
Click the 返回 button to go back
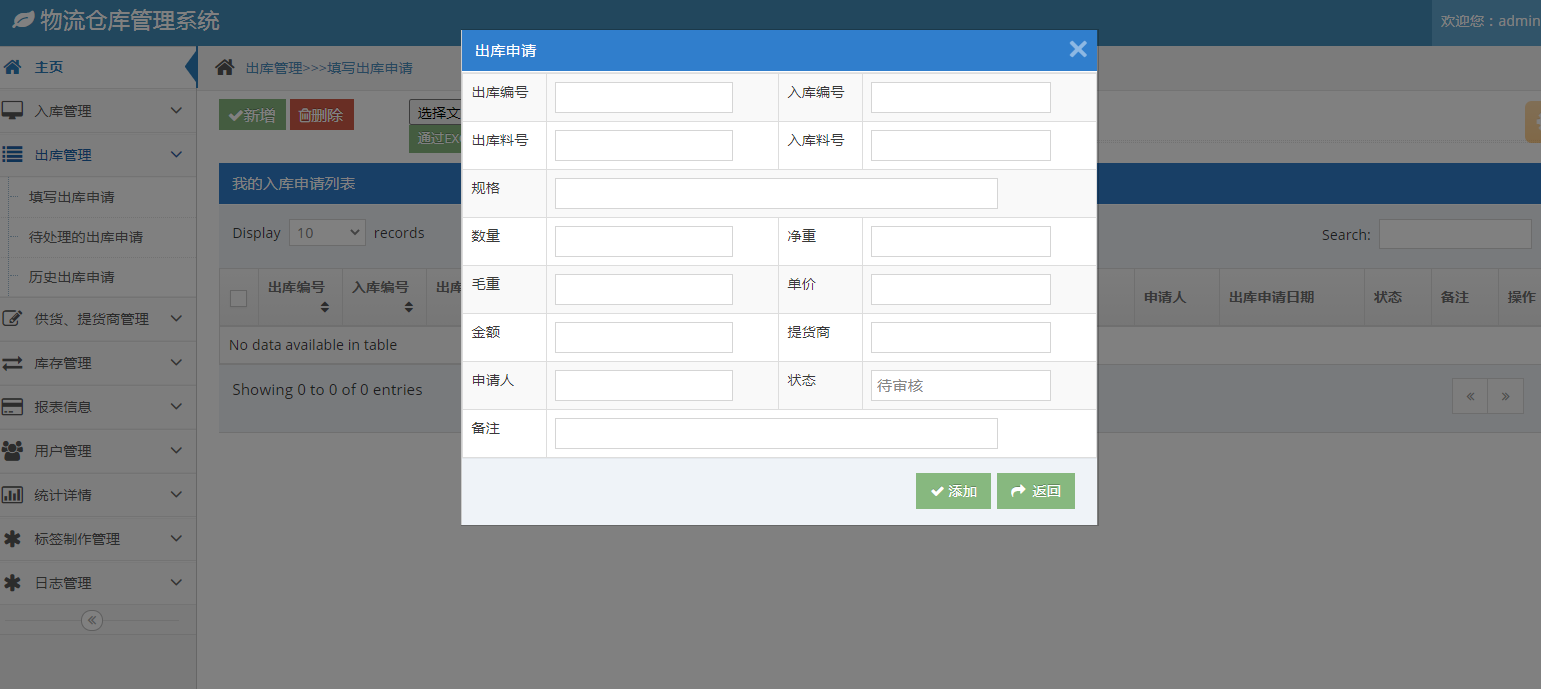coord(1035,491)
